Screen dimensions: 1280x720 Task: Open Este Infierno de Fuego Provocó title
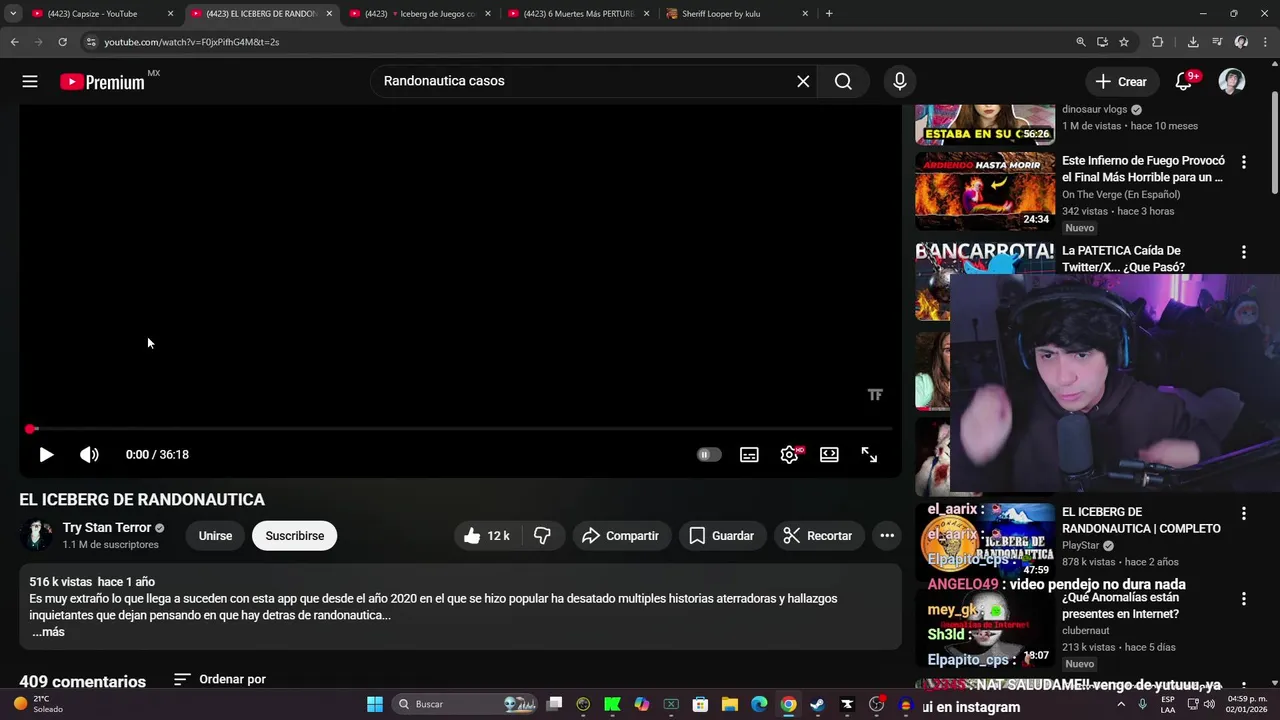1143,169
